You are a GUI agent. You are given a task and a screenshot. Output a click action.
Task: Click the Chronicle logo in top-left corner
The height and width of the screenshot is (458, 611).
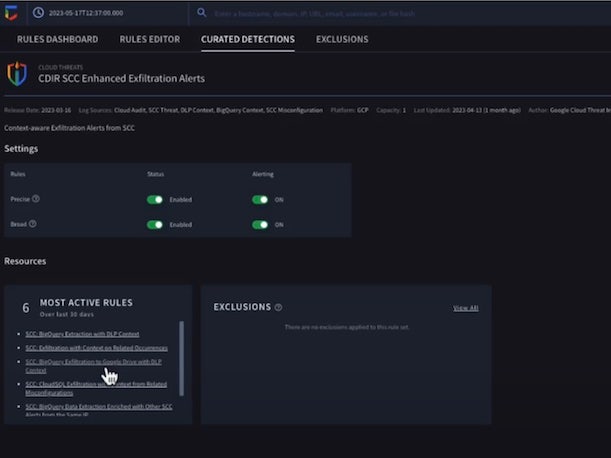click(x=13, y=13)
